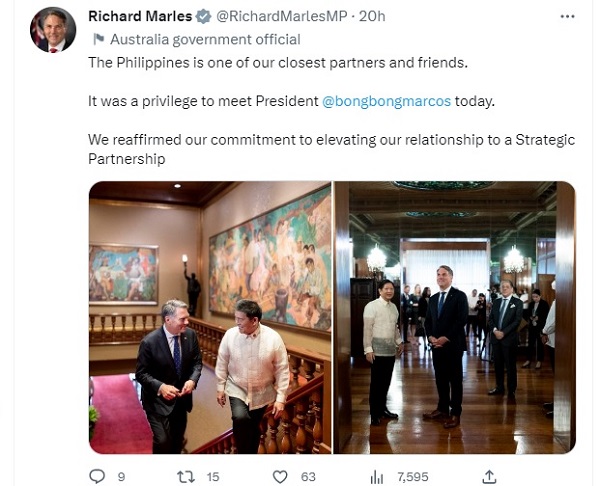Click the reply speech bubble icon
This screenshot has height=486, width=600.
tap(97, 477)
